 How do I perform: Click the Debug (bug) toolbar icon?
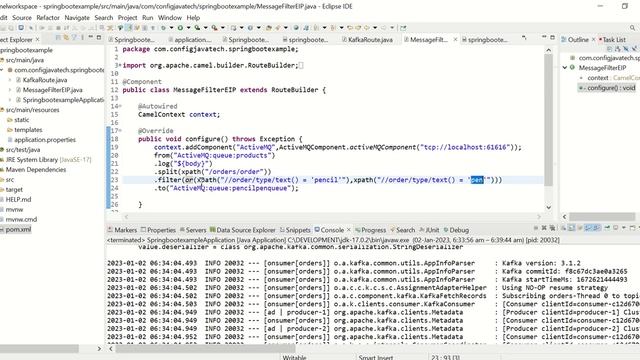coord(163,28)
